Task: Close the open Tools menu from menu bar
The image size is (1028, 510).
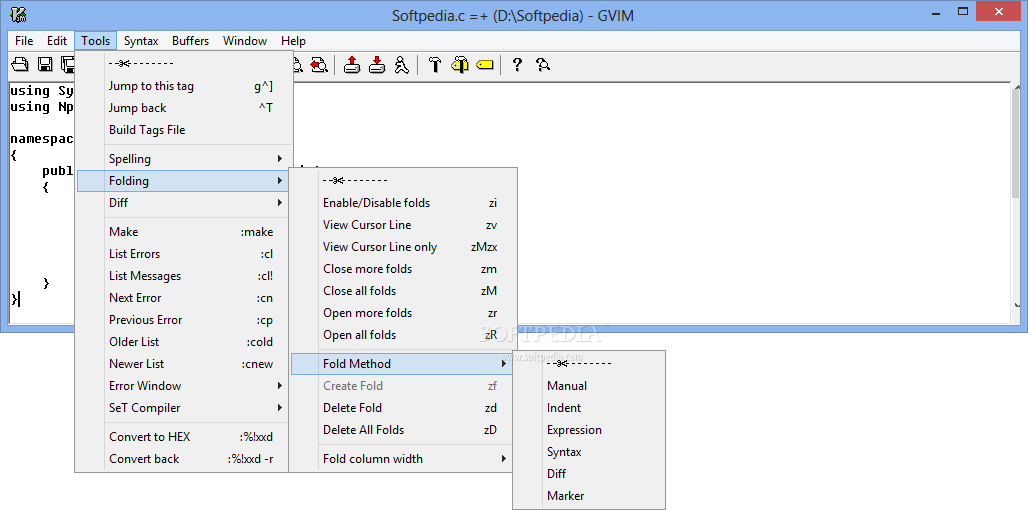Action: pos(96,41)
